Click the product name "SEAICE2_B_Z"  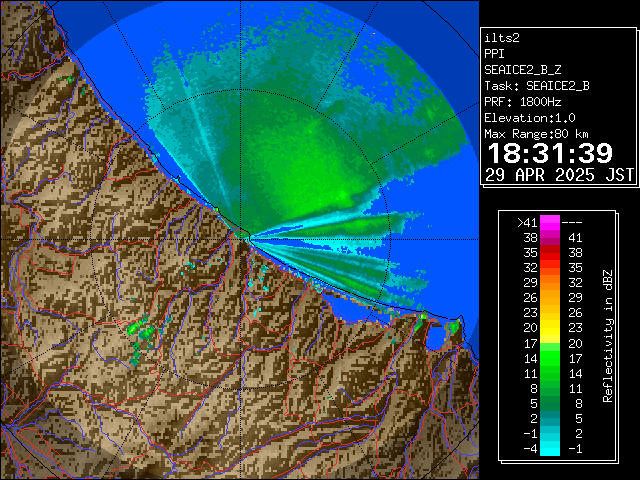(x=522, y=70)
